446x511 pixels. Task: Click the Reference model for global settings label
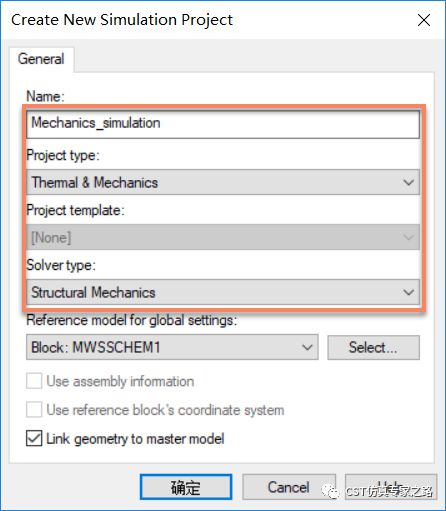(x=132, y=320)
